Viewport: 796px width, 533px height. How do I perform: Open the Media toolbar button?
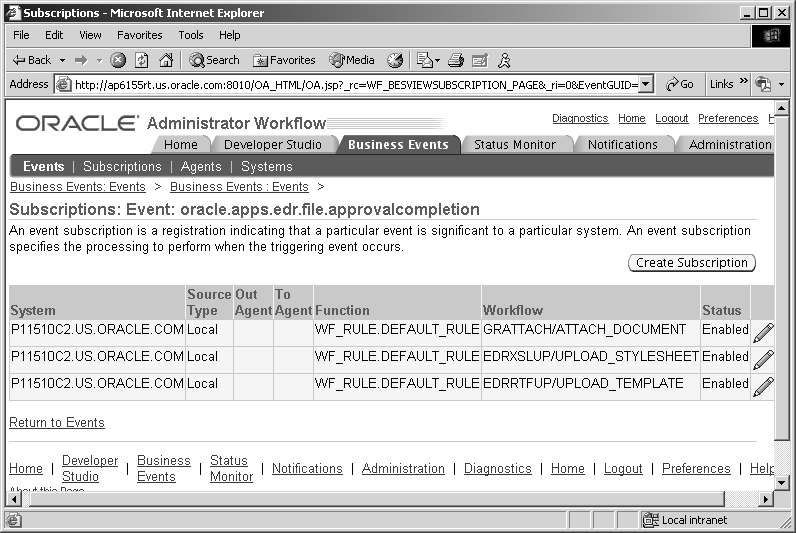pos(352,60)
